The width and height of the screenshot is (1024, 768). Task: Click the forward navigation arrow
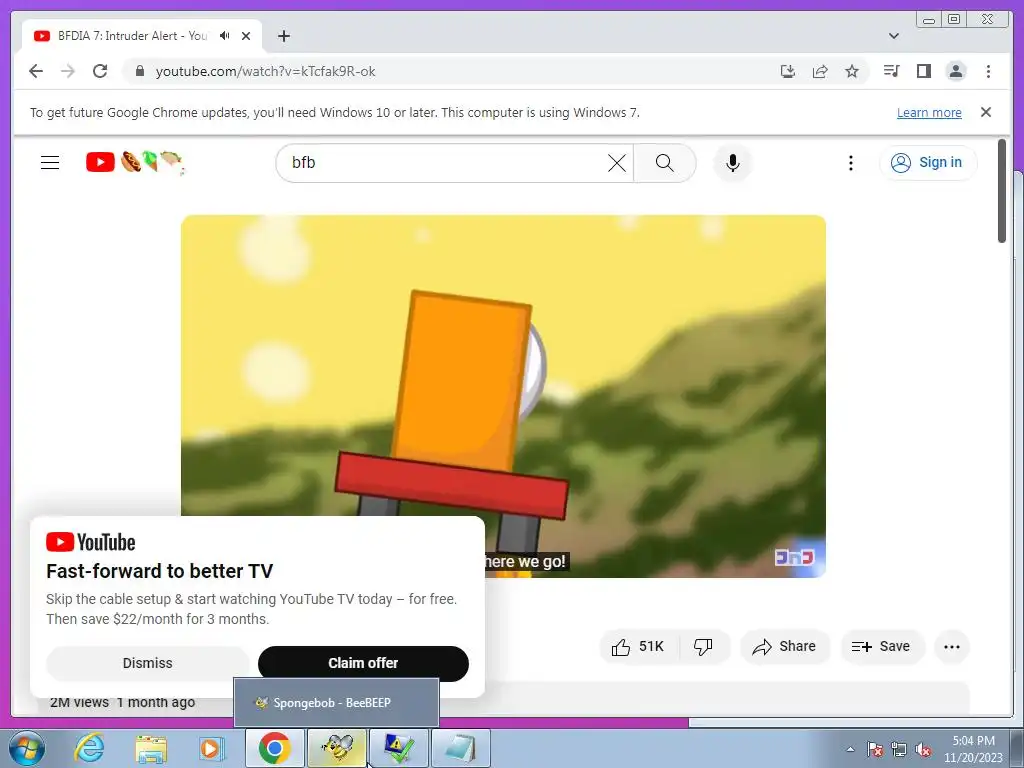tap(68, 71)
